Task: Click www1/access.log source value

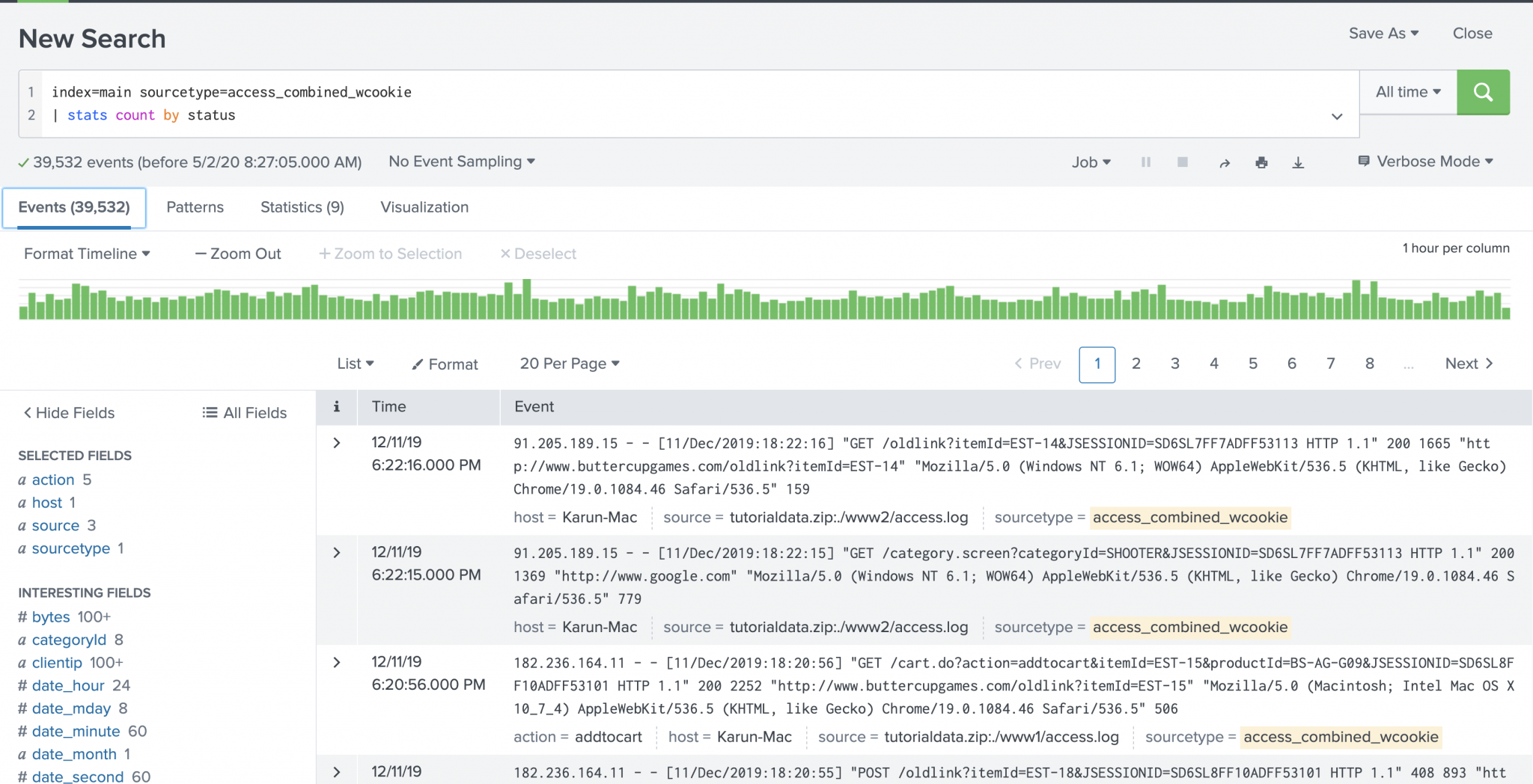Action: 1002,737
